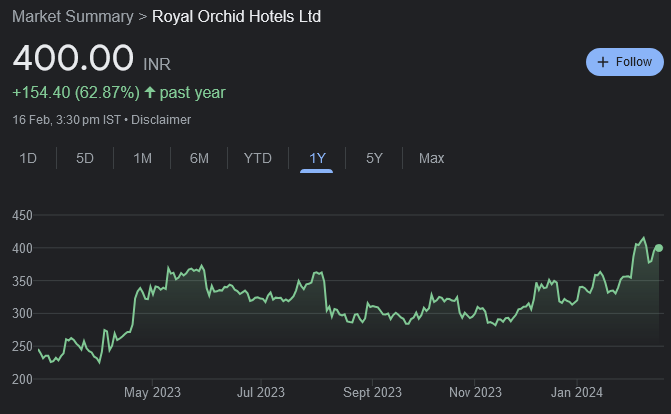Click the May 2023 axis label
The width and height of the screenshot is (671, 414).
(x=152, y=393)
